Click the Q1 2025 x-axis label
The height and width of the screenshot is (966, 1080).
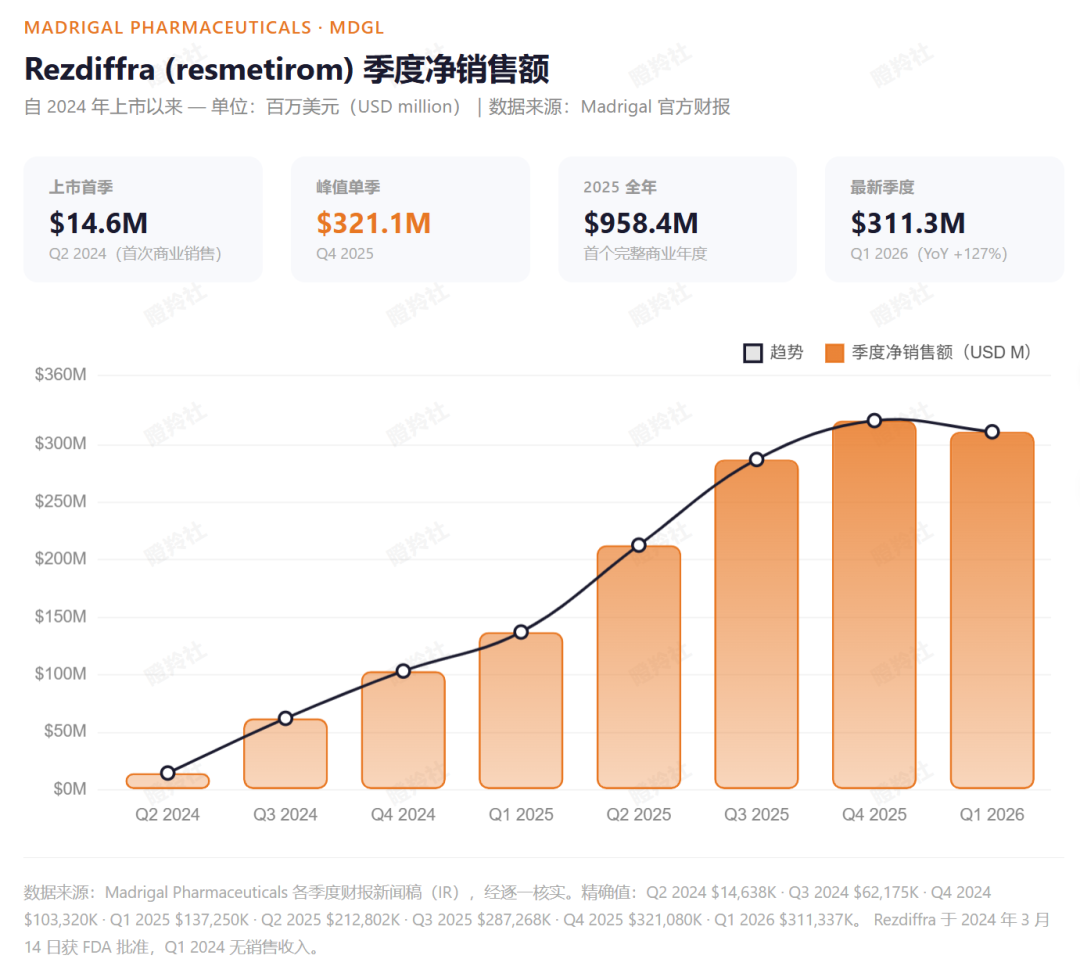521,815
